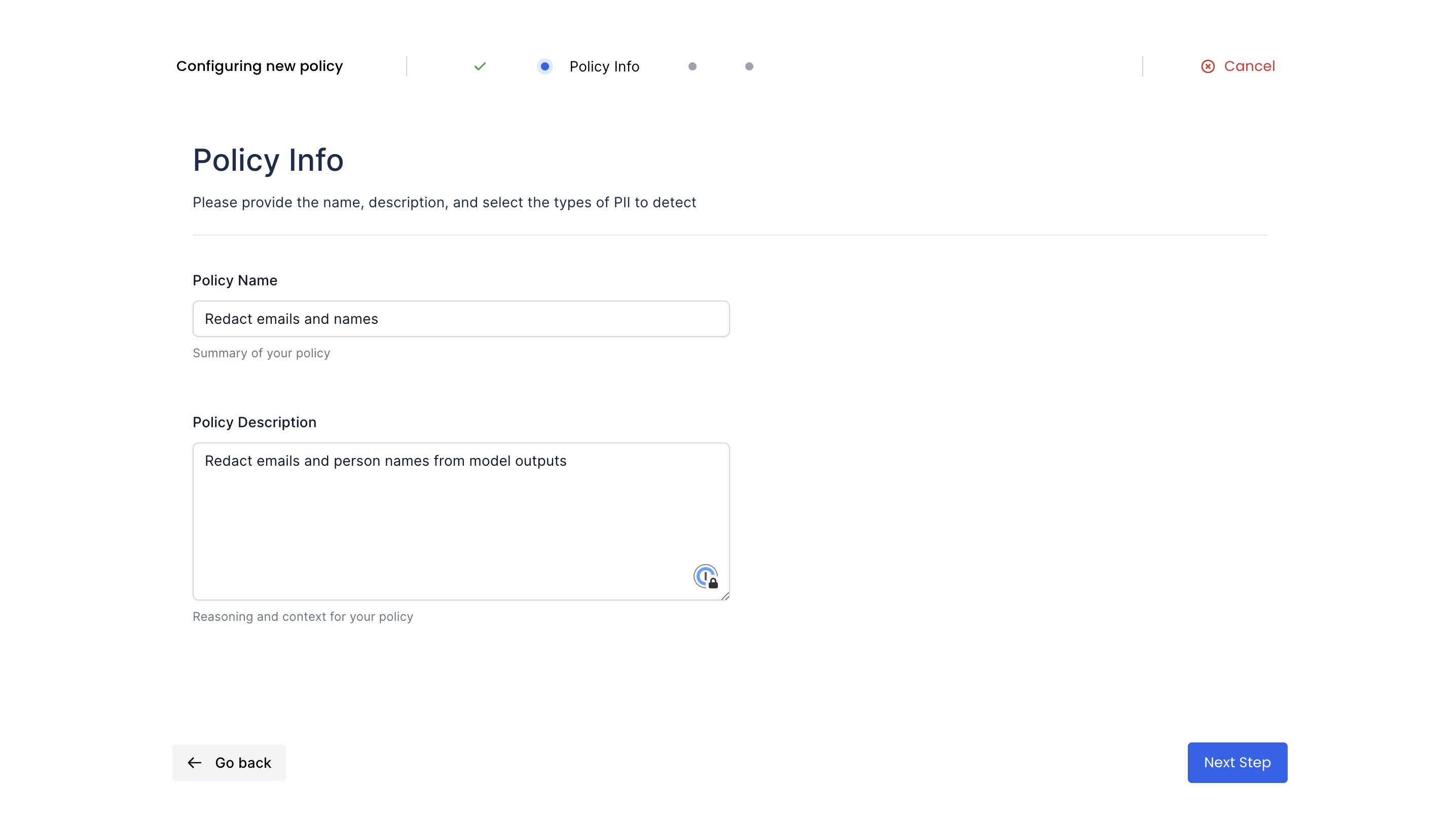Go back to the previous step
Image resolution: width=1456 pixels, height=822 pixels.
229,763
